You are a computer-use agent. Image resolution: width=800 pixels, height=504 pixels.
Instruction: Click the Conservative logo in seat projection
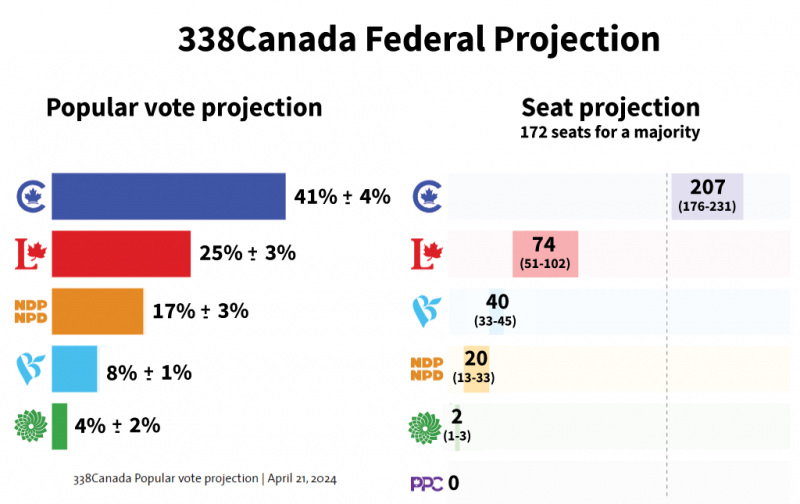point(428,196)
